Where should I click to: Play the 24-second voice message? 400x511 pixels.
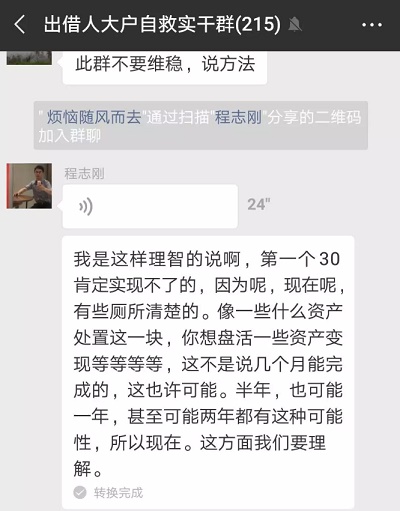point(150,206)
